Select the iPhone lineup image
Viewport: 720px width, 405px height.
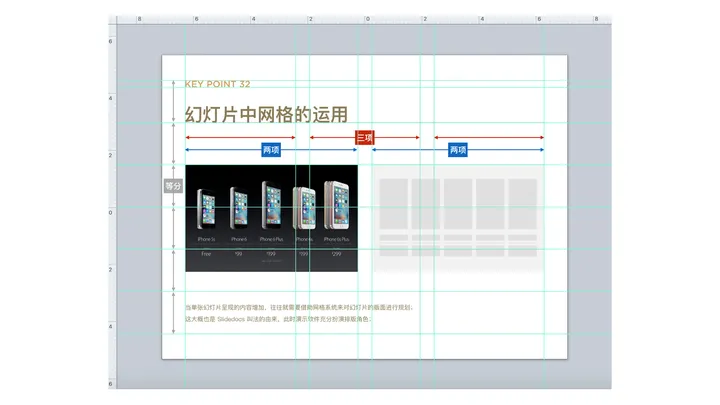[x=271, y=217]
